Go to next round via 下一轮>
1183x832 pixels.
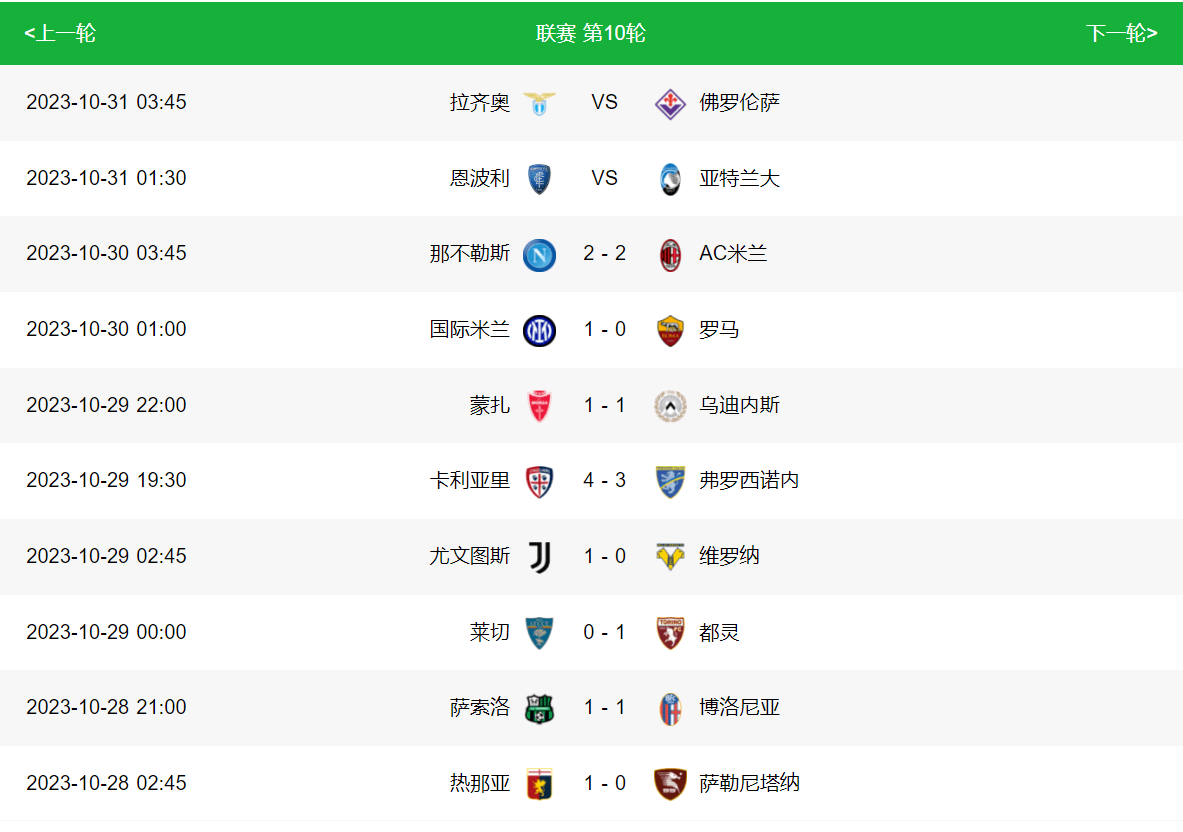(x=1121, y=33)
